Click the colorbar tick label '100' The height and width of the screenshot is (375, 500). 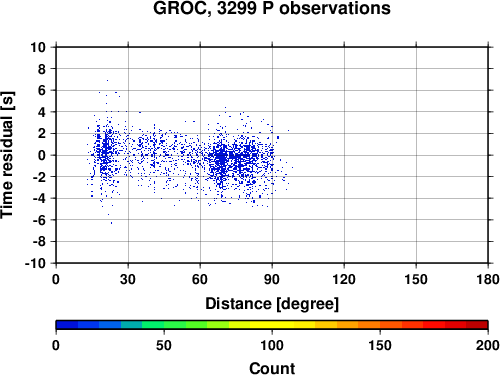click(272, 346)
